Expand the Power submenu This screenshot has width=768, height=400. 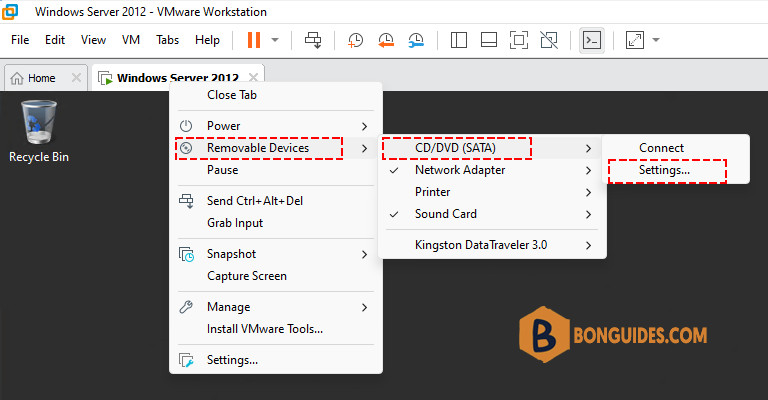[276, 126]
